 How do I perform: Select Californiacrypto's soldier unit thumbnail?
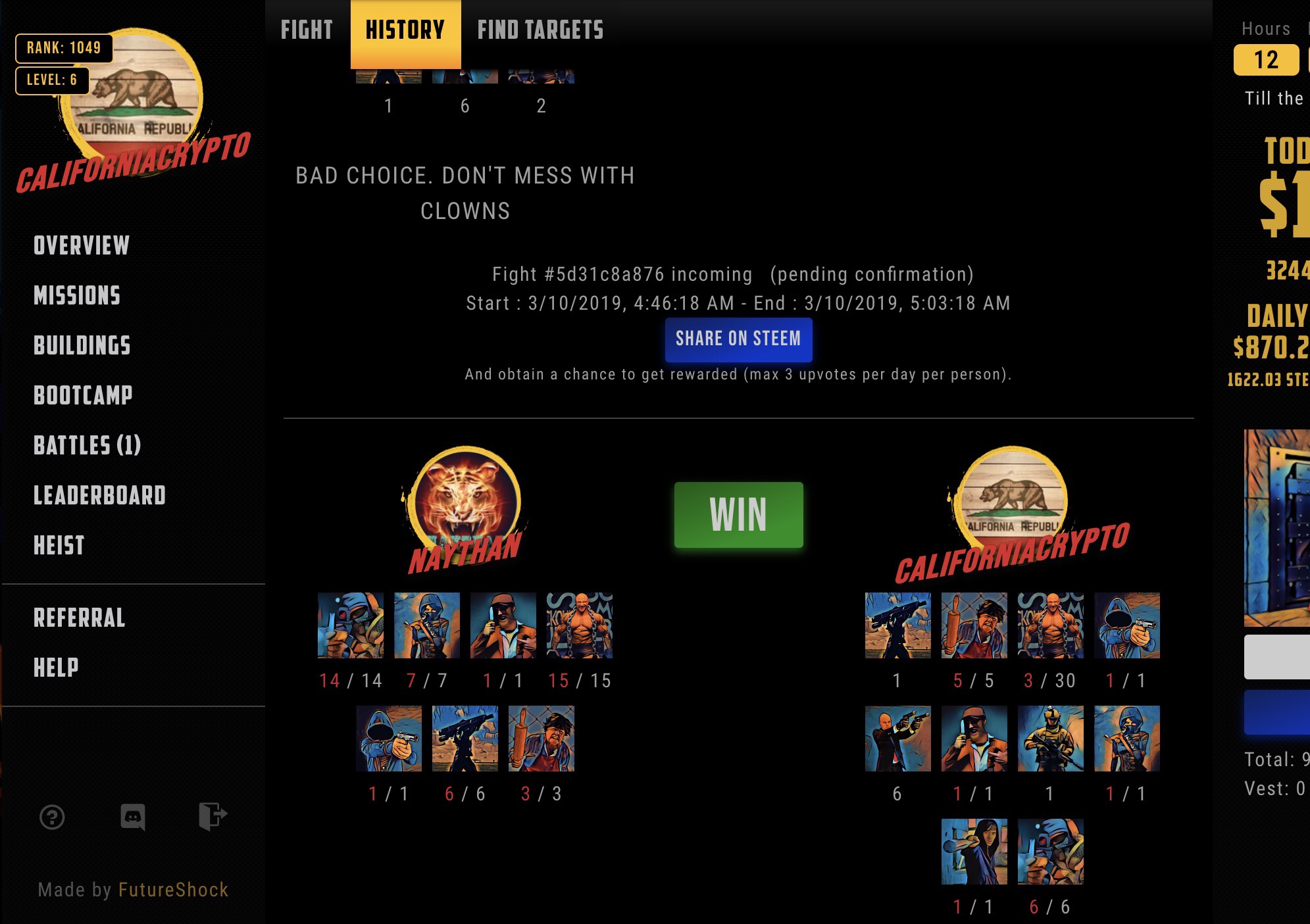[1051, 739]
